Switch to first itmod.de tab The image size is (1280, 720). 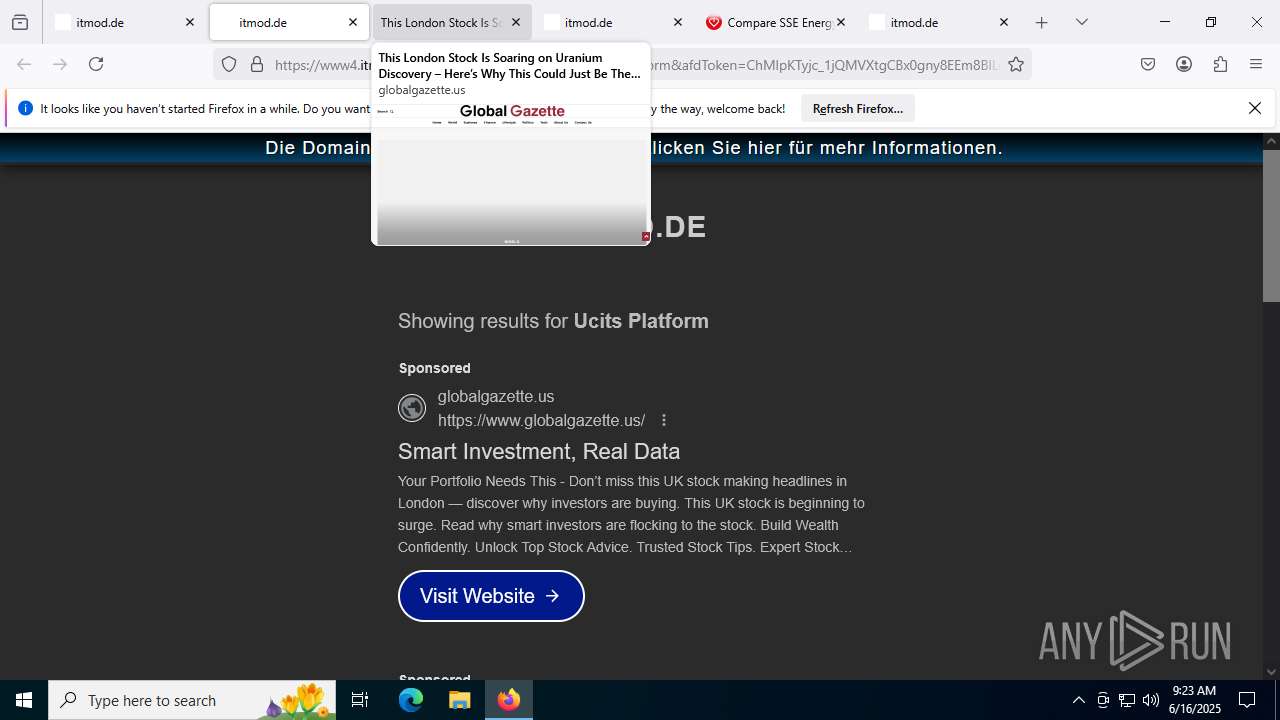tap(125, 22)
